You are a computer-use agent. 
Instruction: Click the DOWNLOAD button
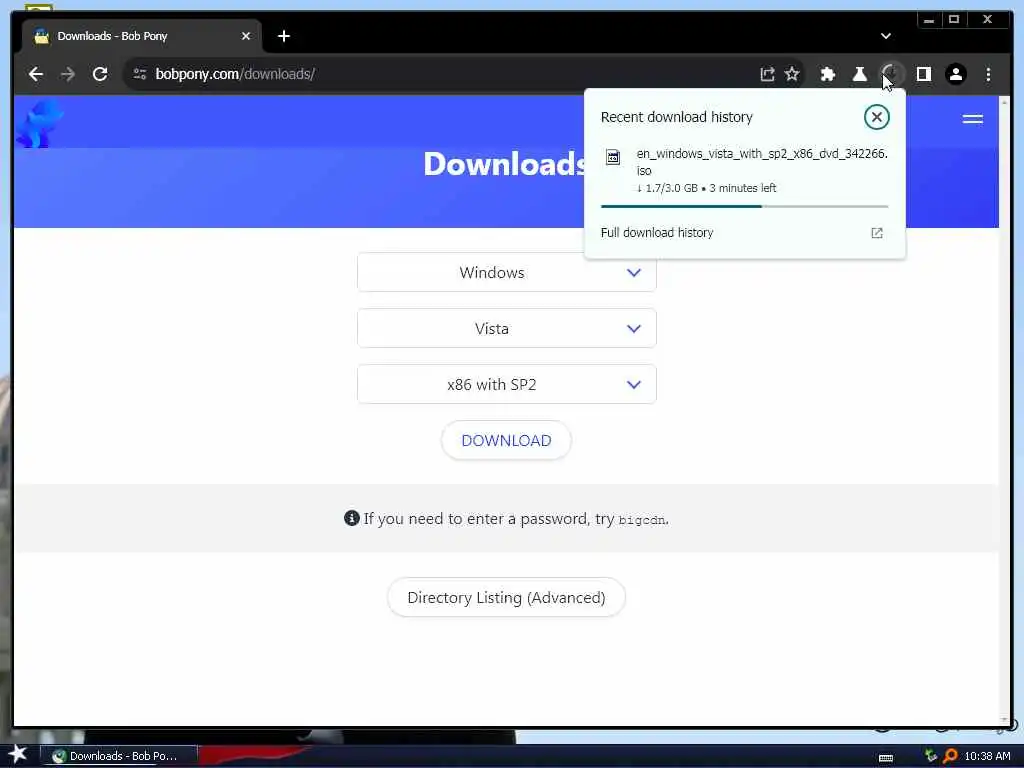[x=506, y=441]
